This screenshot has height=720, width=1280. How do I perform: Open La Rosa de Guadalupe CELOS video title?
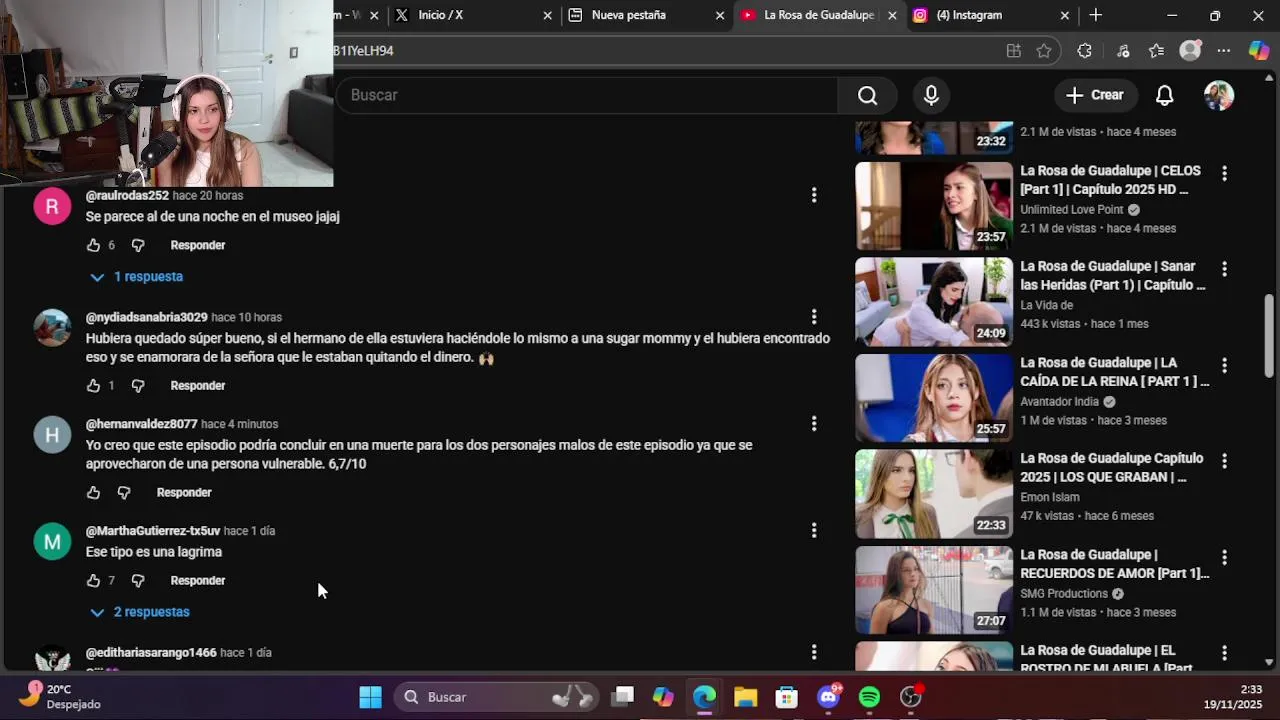(1111, 180)
